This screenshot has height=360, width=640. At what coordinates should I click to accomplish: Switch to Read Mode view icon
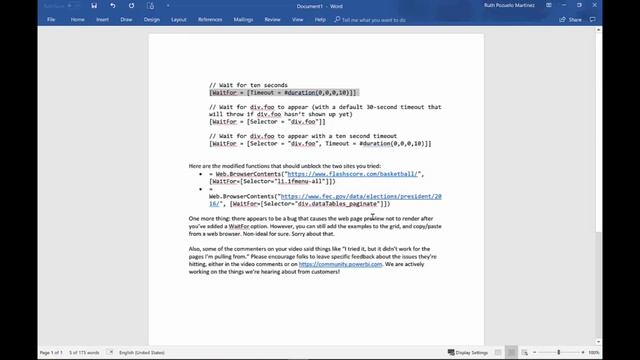[x=498, y=352]
